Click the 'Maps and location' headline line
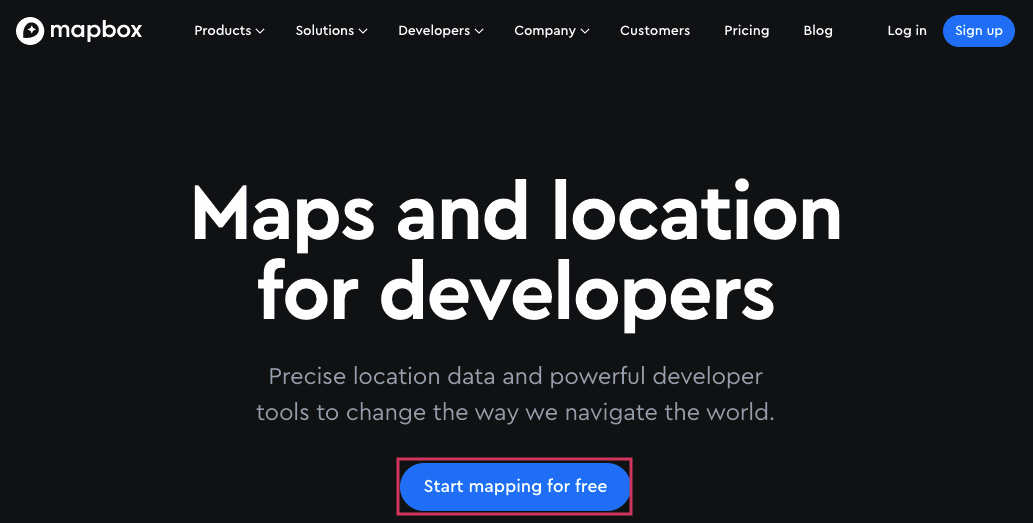This screenshot has height=523, width=1033. coord(516,211)
